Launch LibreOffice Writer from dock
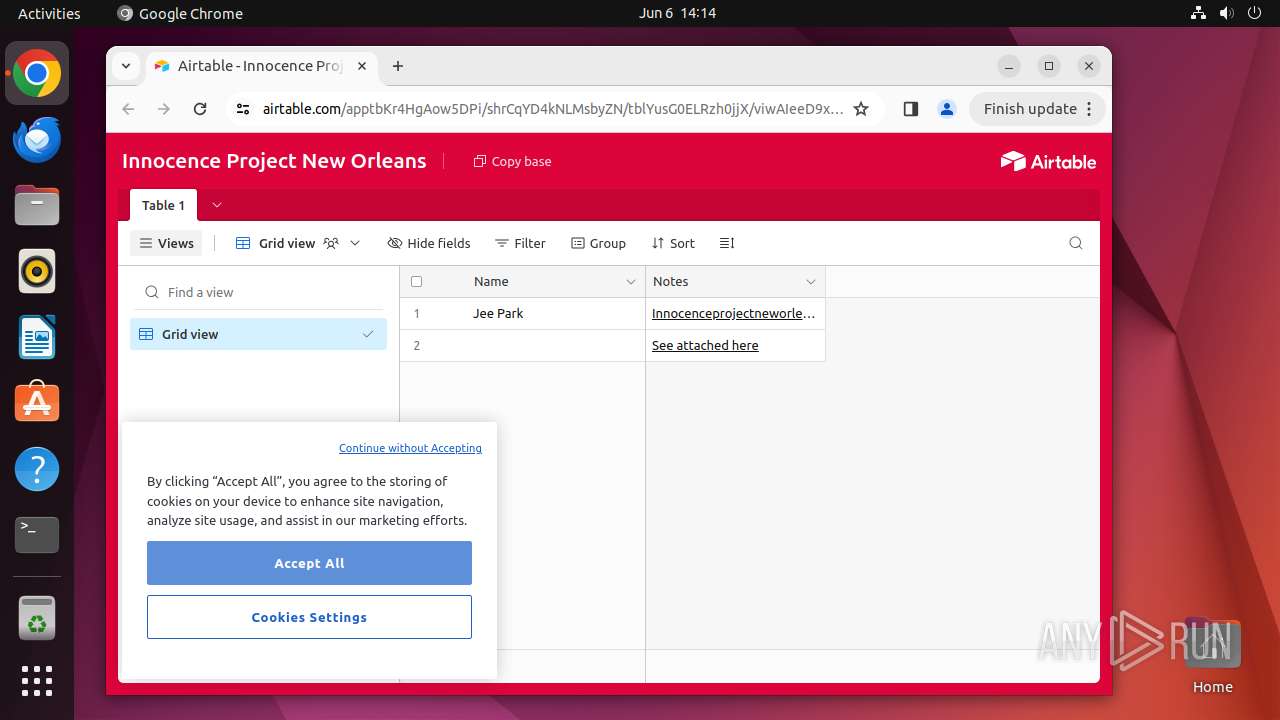 (37, 337)
